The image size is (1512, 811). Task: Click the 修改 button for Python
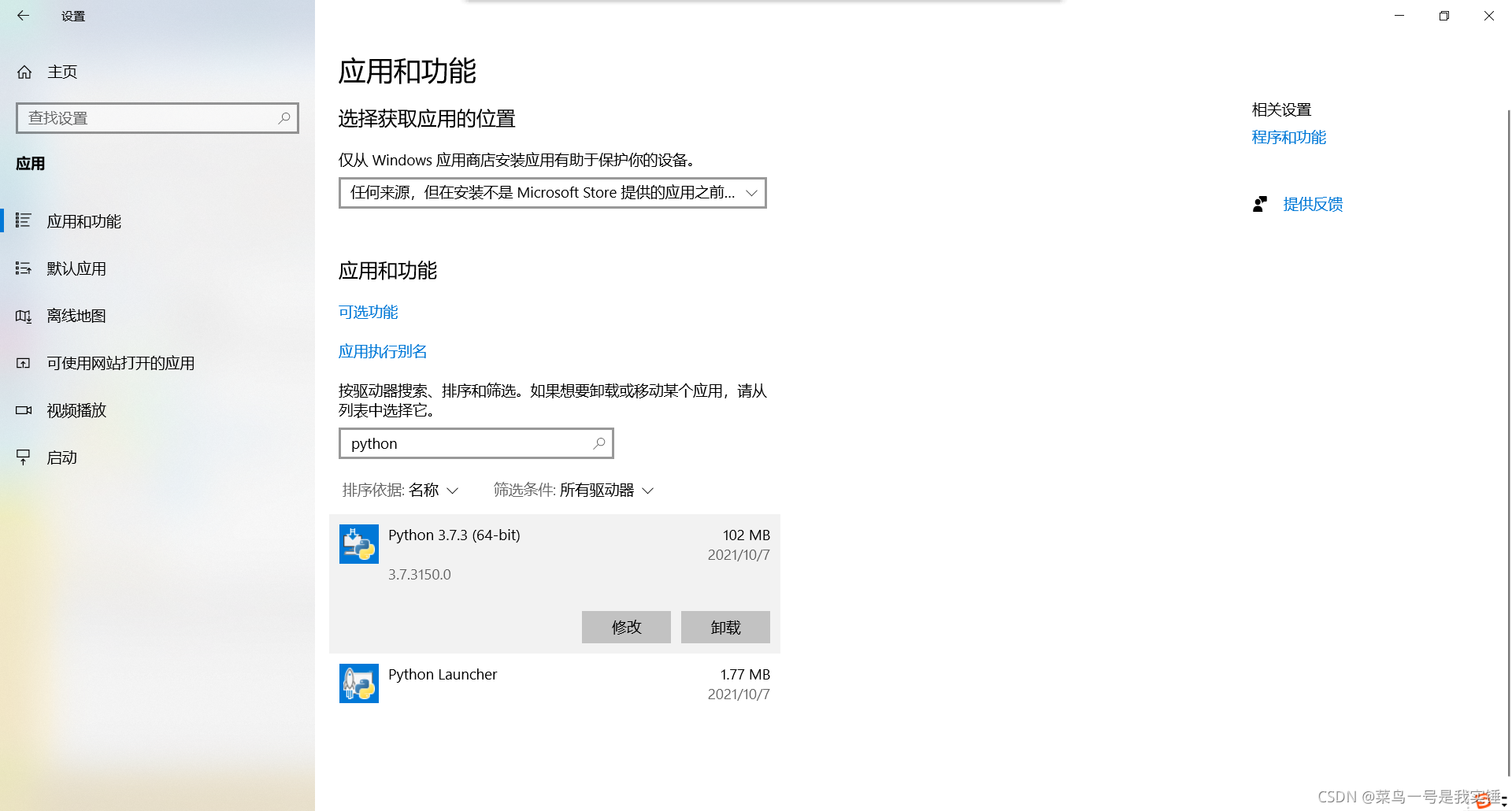click(625, 627)
